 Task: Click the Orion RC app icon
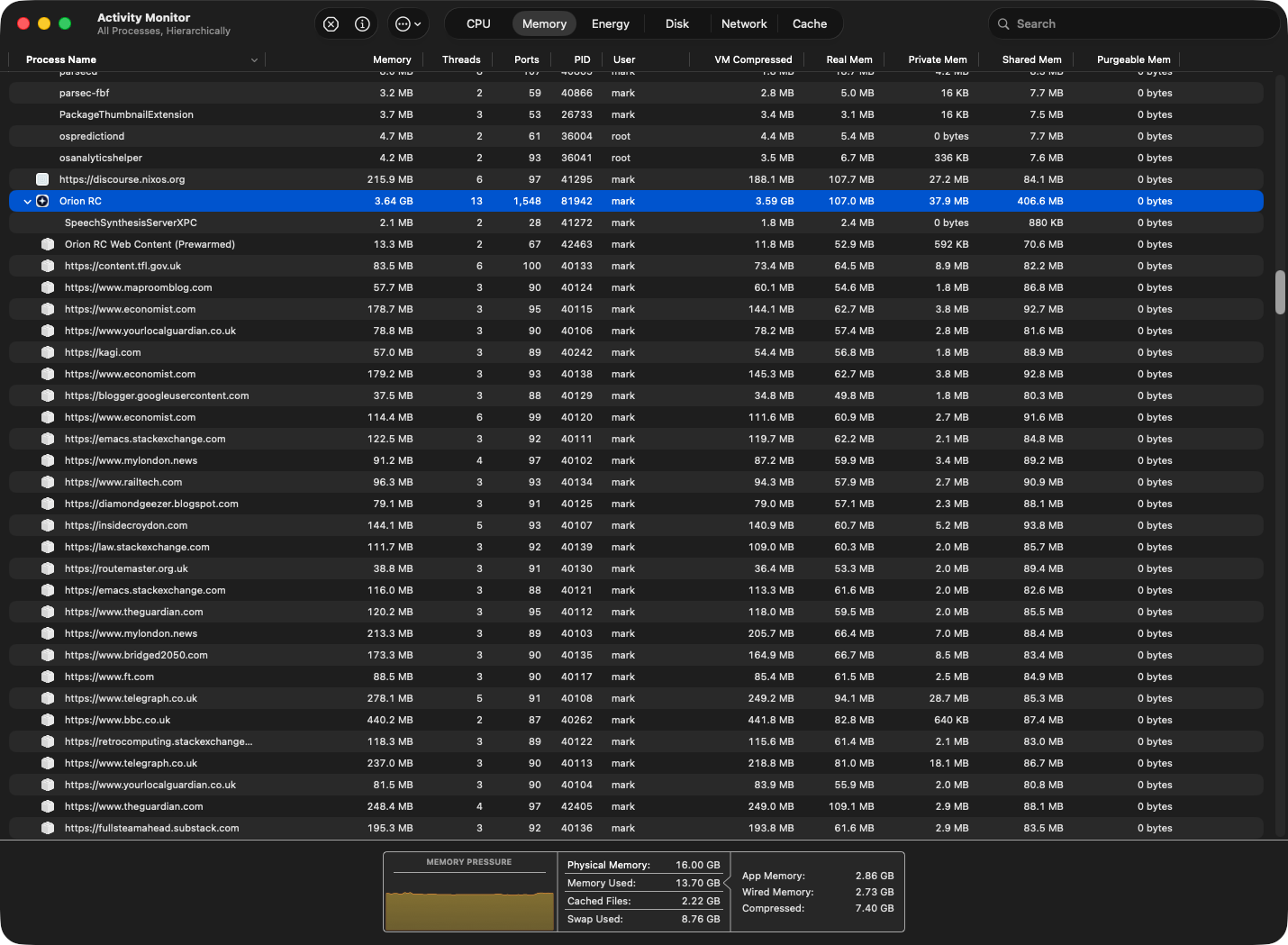(42, 201)
